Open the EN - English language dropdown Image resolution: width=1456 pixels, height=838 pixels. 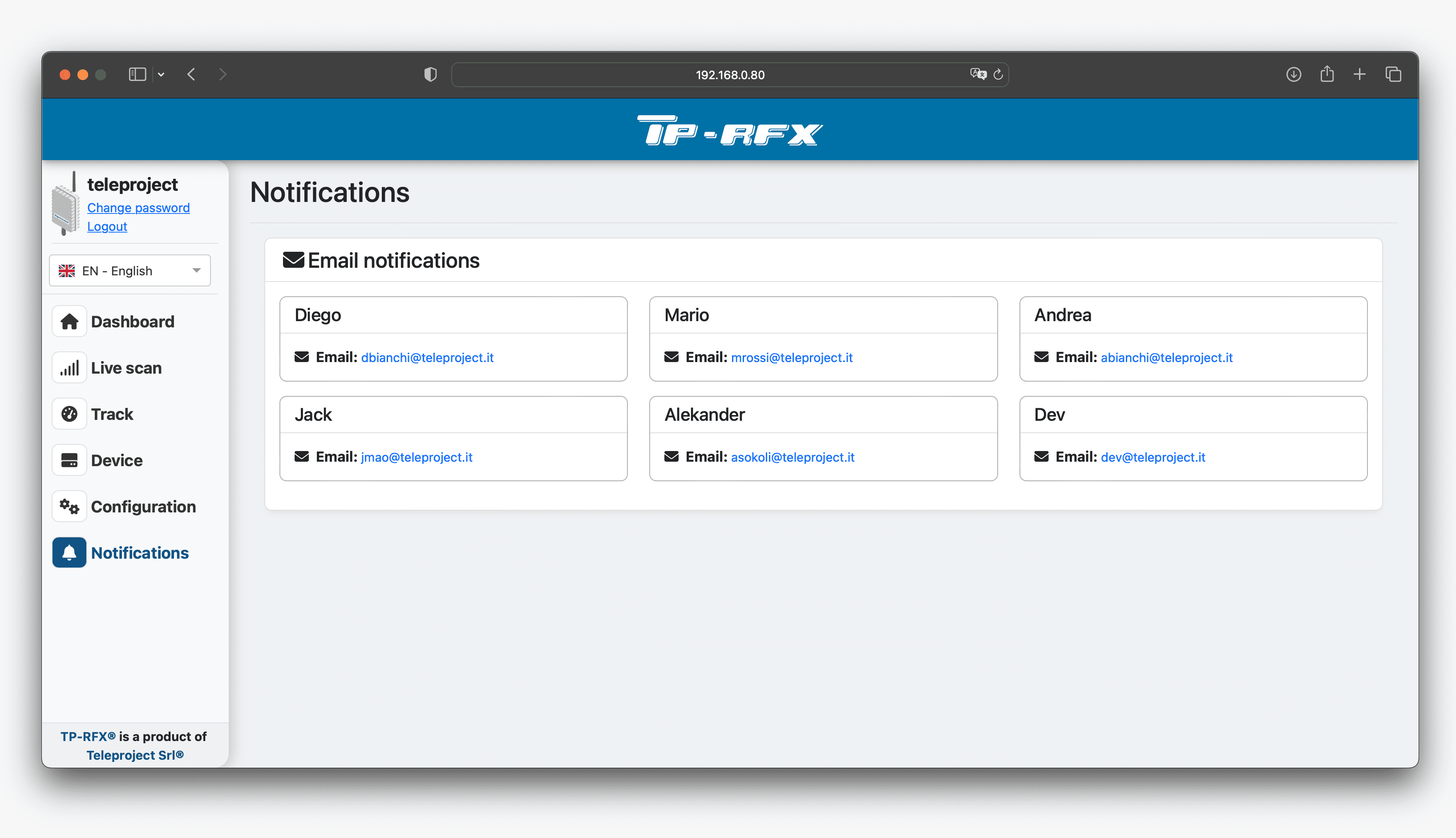click(x=130, y=270)
